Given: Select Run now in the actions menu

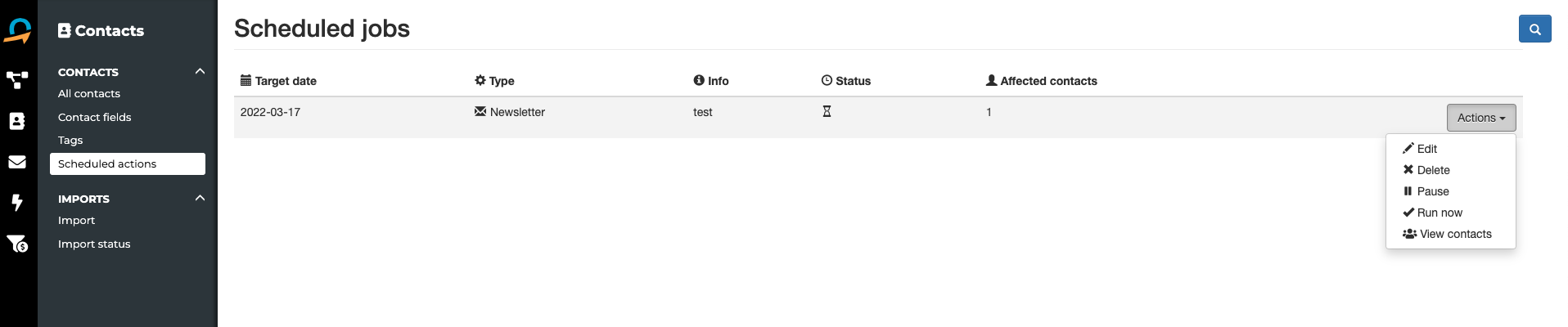Looking at the screenshot, I should 1432,213.
